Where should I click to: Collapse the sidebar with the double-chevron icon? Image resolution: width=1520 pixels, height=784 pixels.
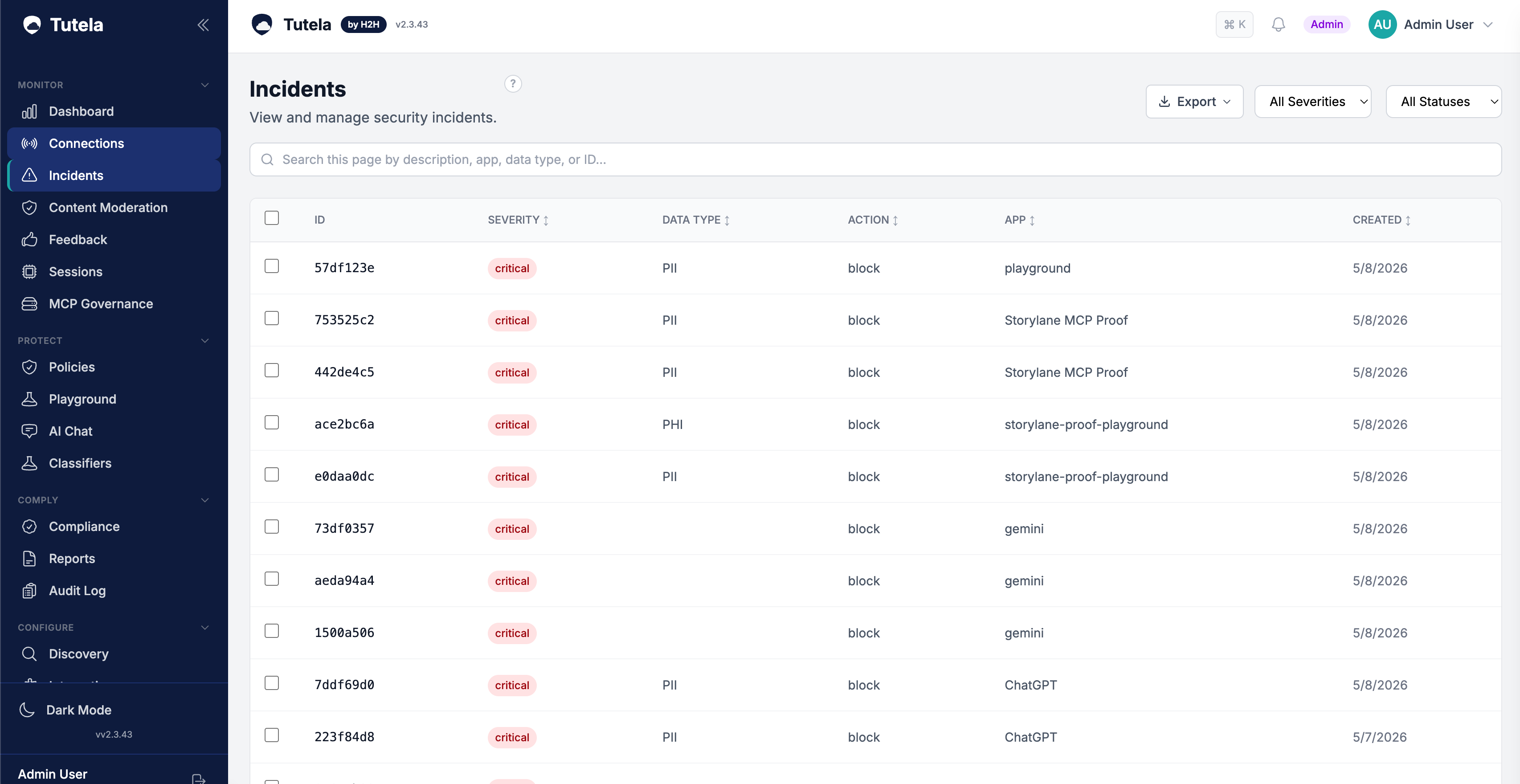203,25
